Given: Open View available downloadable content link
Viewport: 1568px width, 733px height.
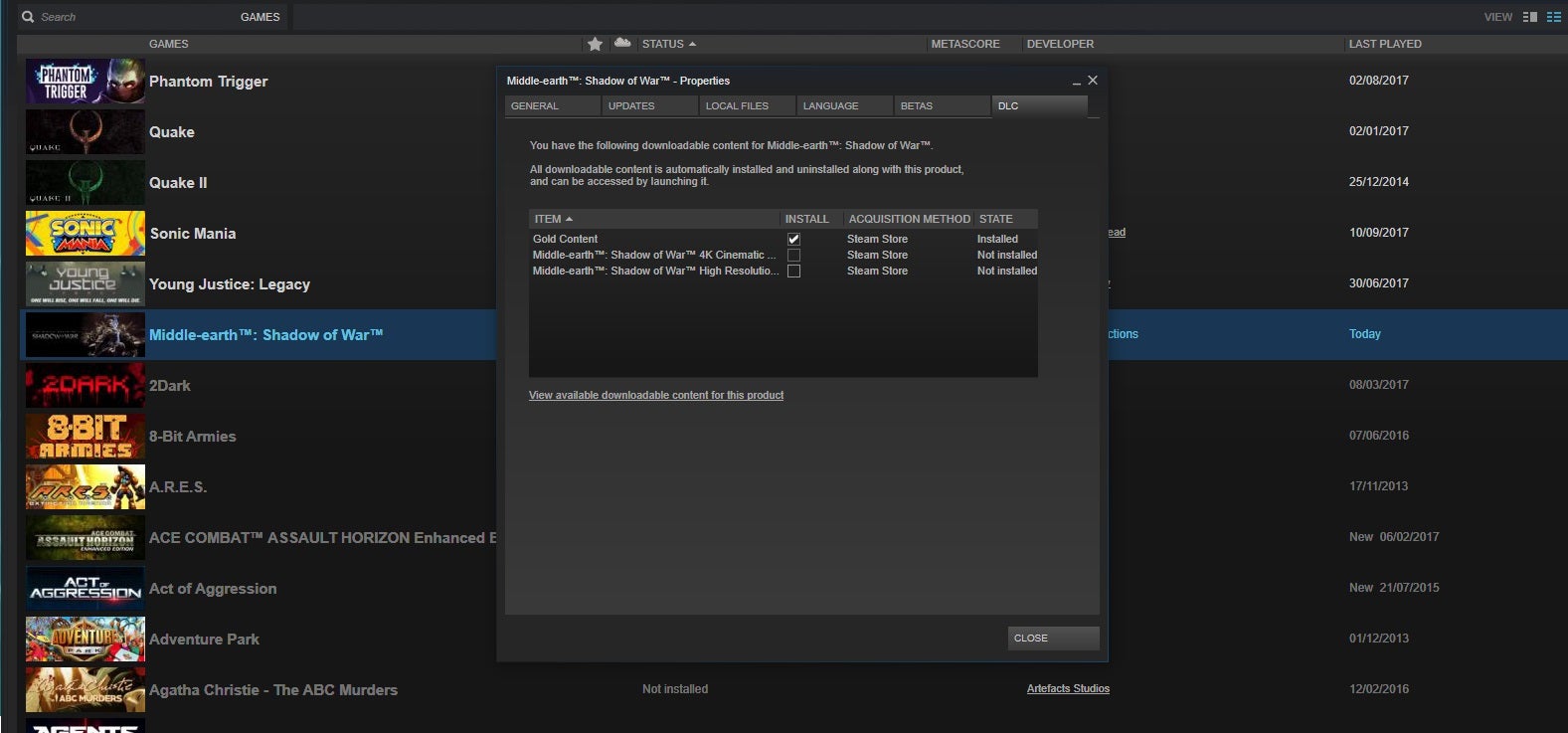Looking at the screenshot, I should click(x=656, y=395).
